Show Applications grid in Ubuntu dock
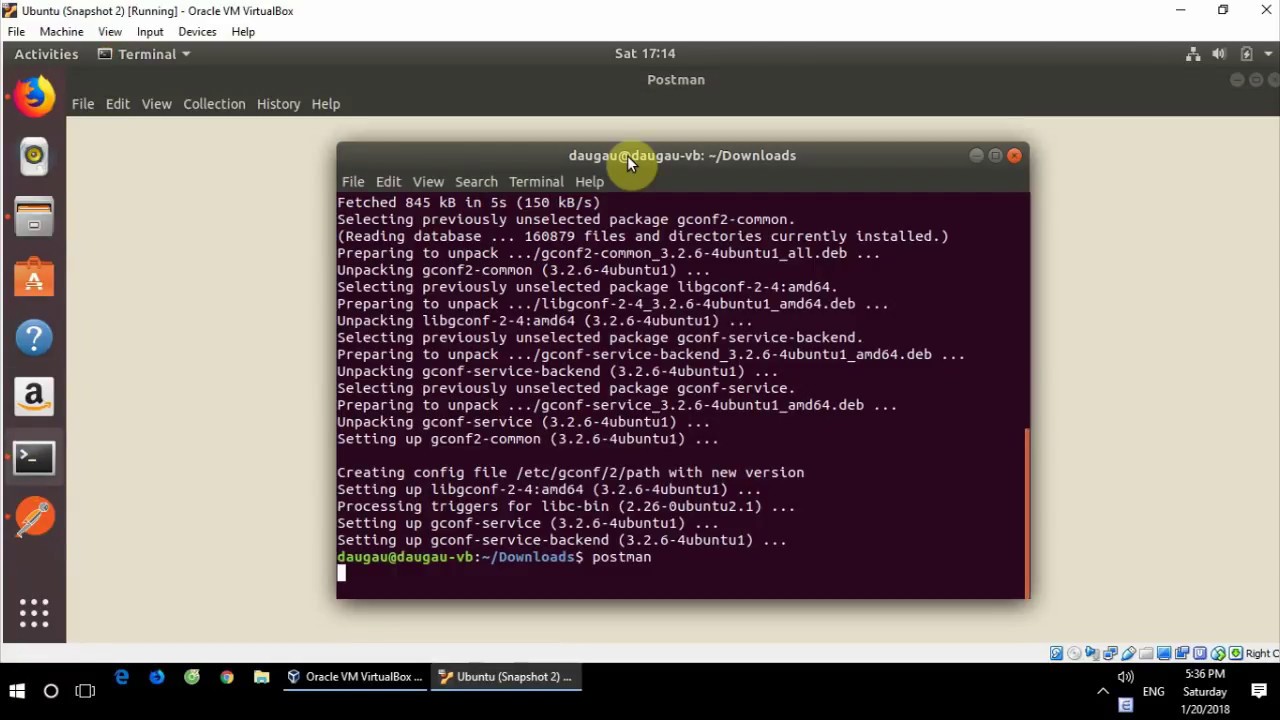Viewport: 1280px width, 720px height. tap(34, 613)
